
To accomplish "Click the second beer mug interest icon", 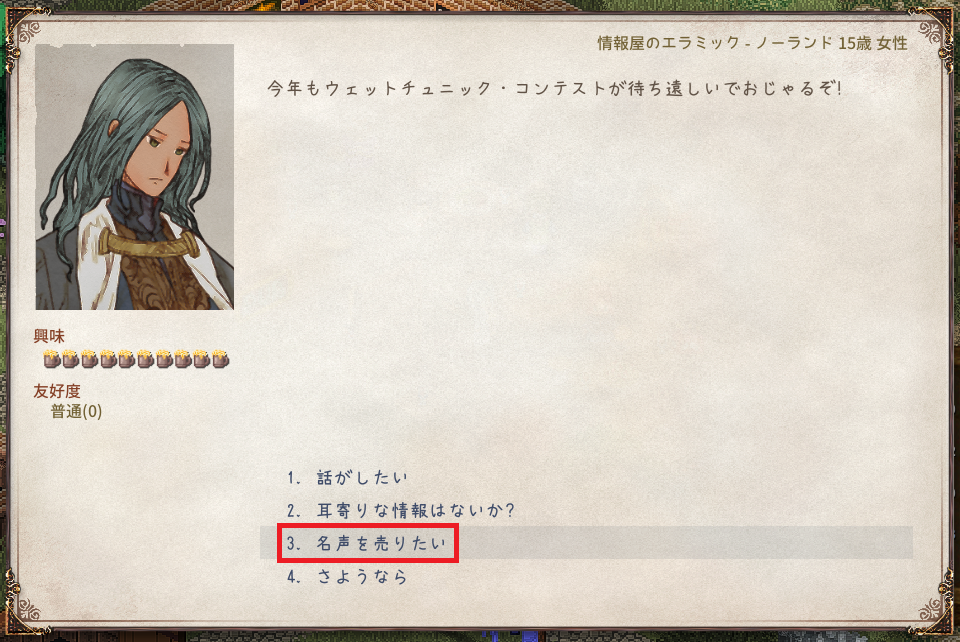I will point(70,359).
